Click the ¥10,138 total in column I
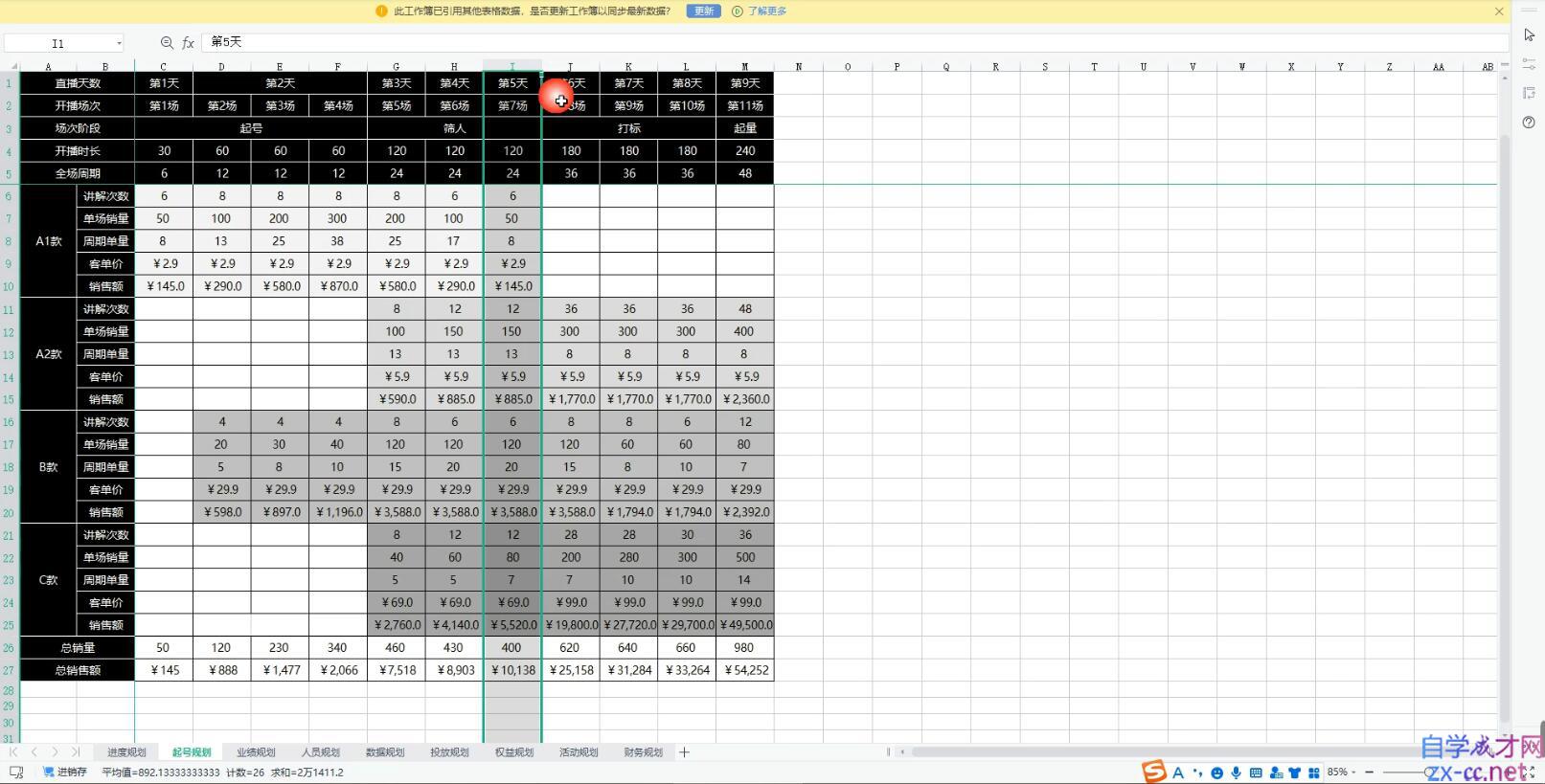1545x784 pixels. [x=512, y=670]
